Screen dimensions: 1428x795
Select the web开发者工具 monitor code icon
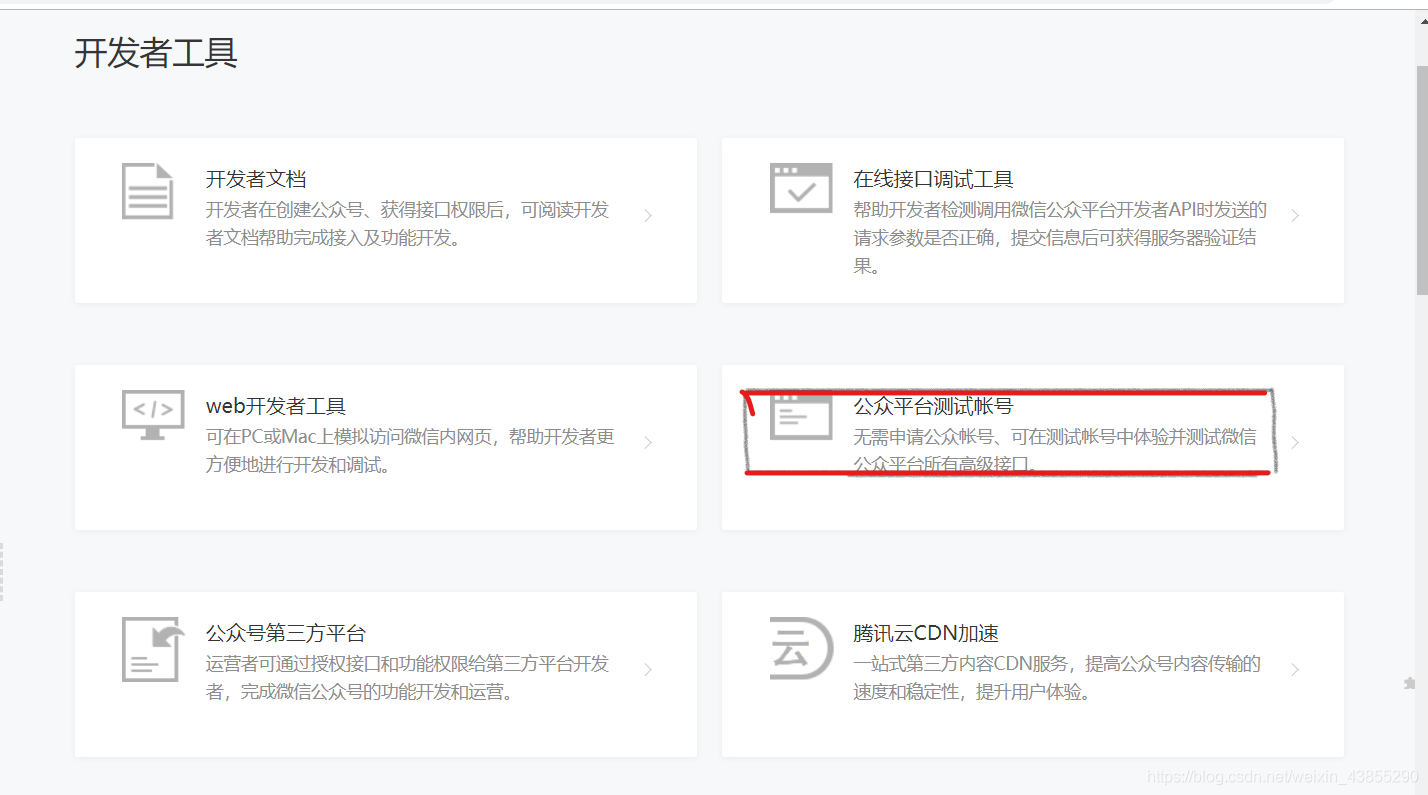pos(151,412)
